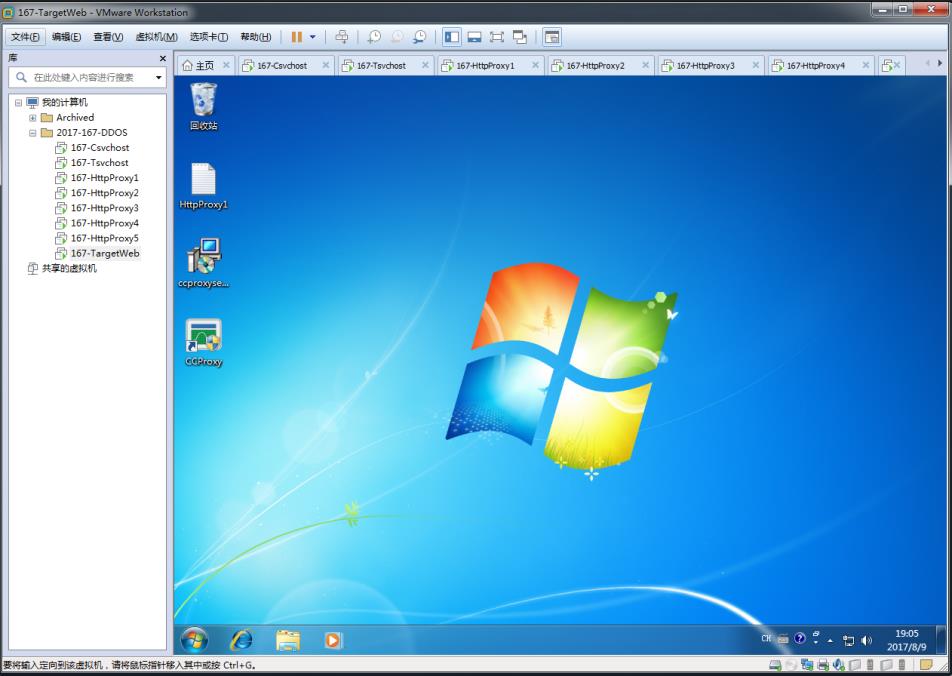952x676 pixels.
Task: Click the Send Ctrl+Alt+Del toolbar icon
Action: [342, 37]
